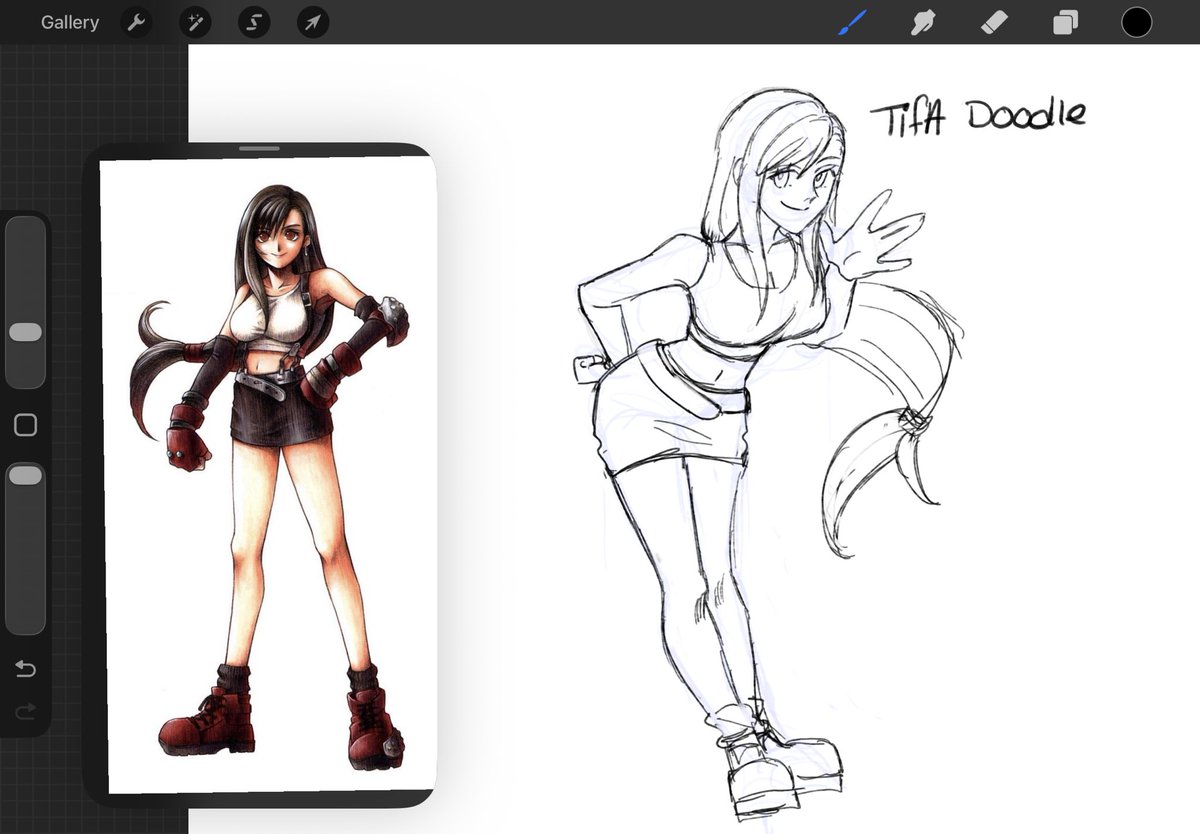This screenshot has width=1200, height=834.
Task: Click the brush opacity slider handle
Action: point(25,476)
